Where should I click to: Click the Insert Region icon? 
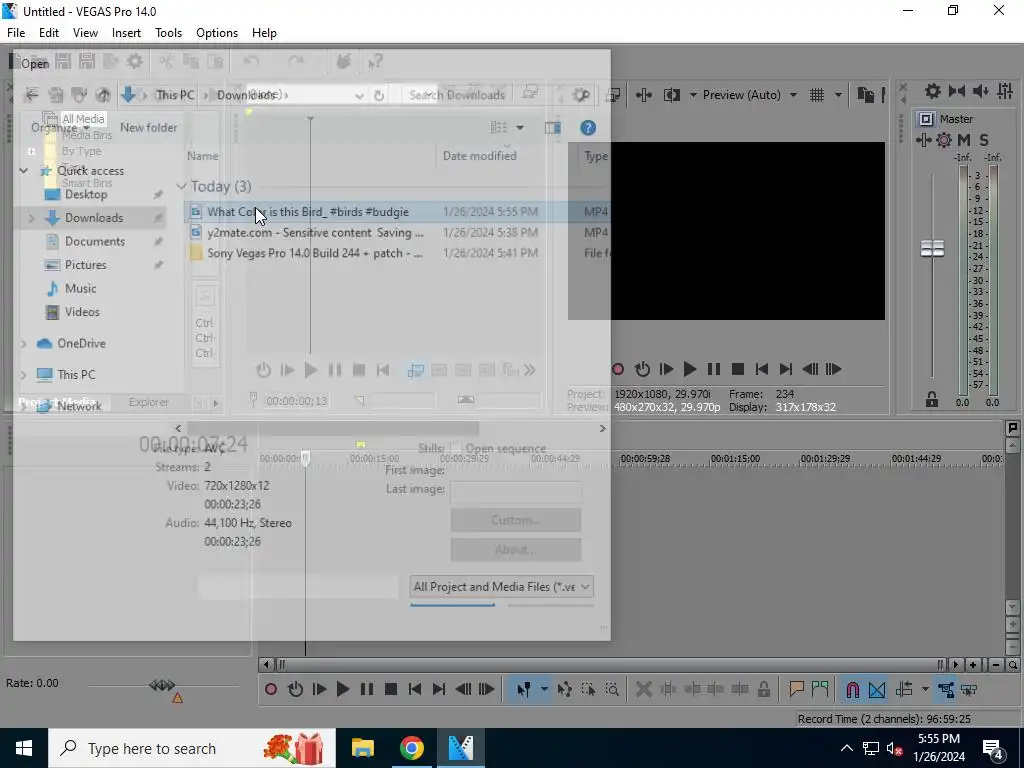click(x=820, y=689)
